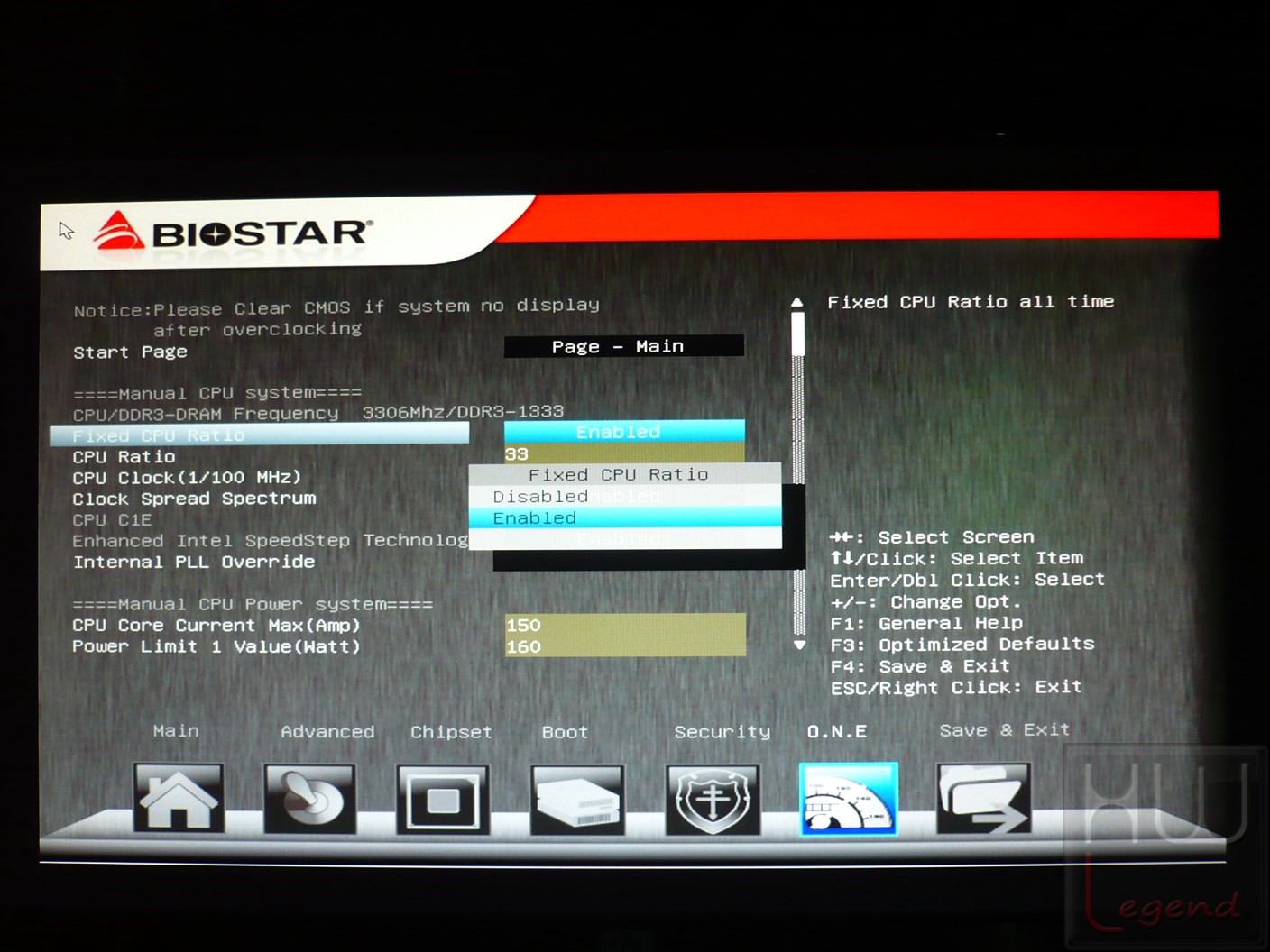Select the O.N.E speedometer icon
This screenshot has height=952, width=1270.
(848, 799)
